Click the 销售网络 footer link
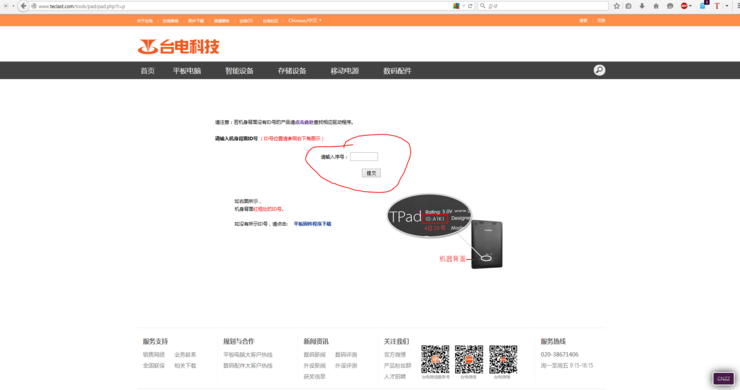Screen dimensions: 740x390 point(154,355)
